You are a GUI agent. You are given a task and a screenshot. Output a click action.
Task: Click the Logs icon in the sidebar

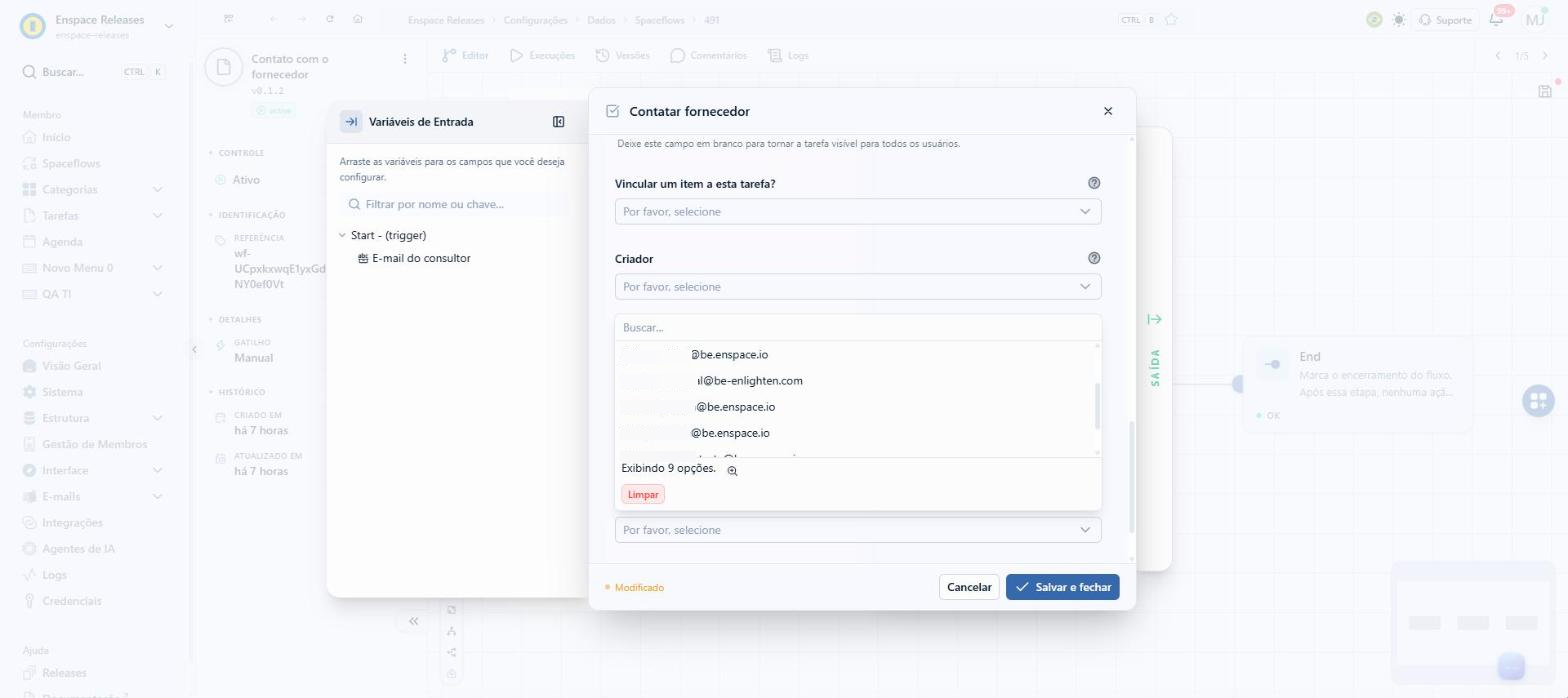(30, 575)
